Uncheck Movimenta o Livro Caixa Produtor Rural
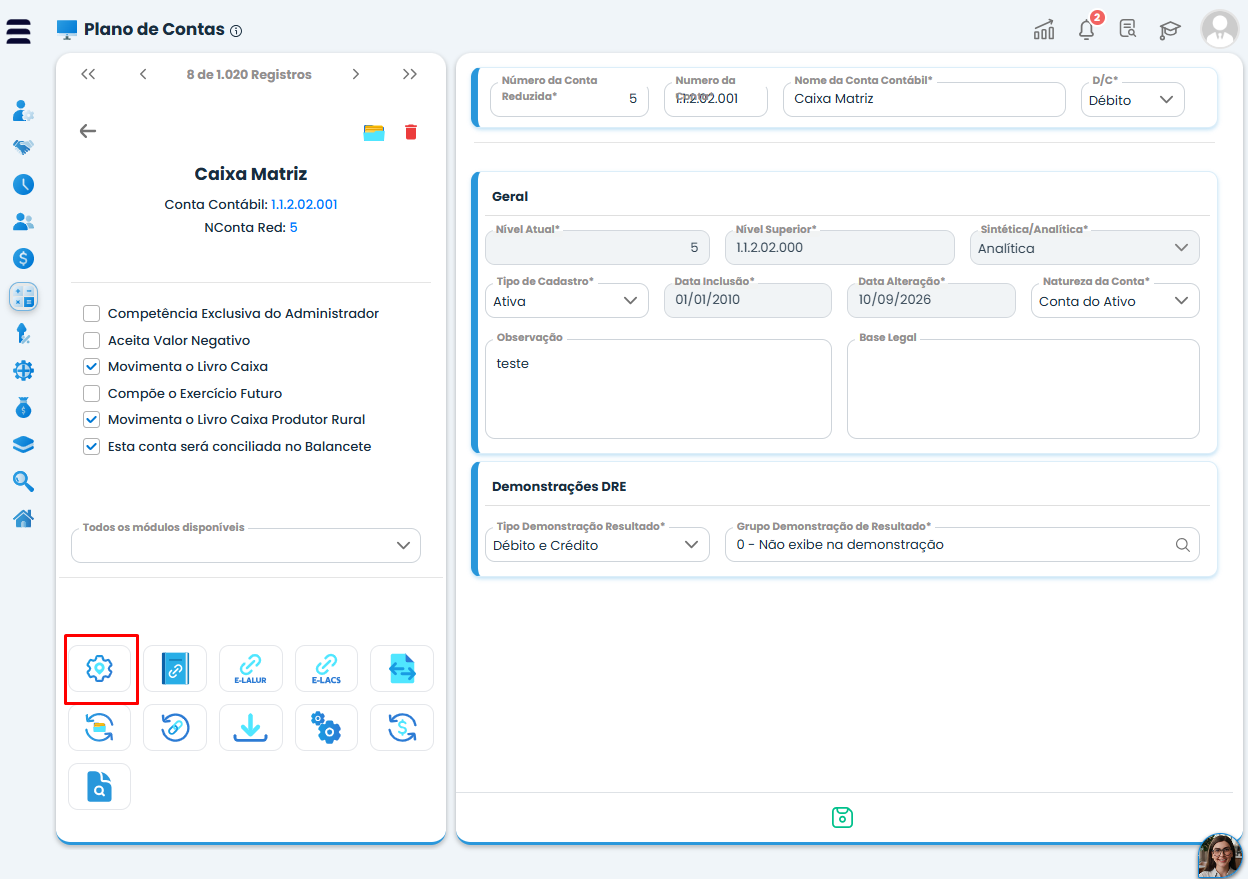Viewport: 1248px width, 879px height. click(x=91, y=419)
